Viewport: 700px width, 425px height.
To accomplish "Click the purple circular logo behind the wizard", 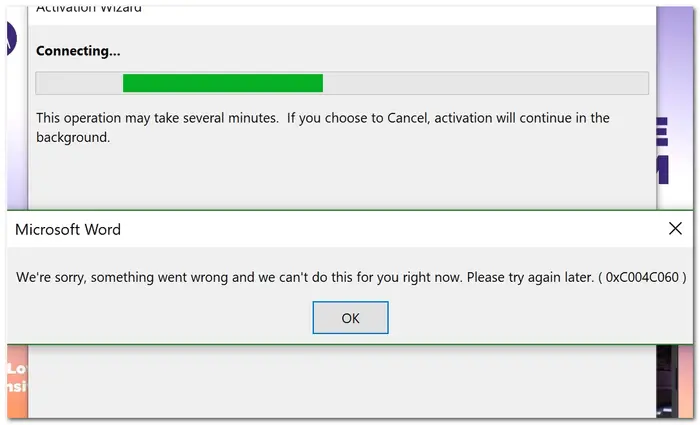I will pyautogui.click(x=10, y=40).
